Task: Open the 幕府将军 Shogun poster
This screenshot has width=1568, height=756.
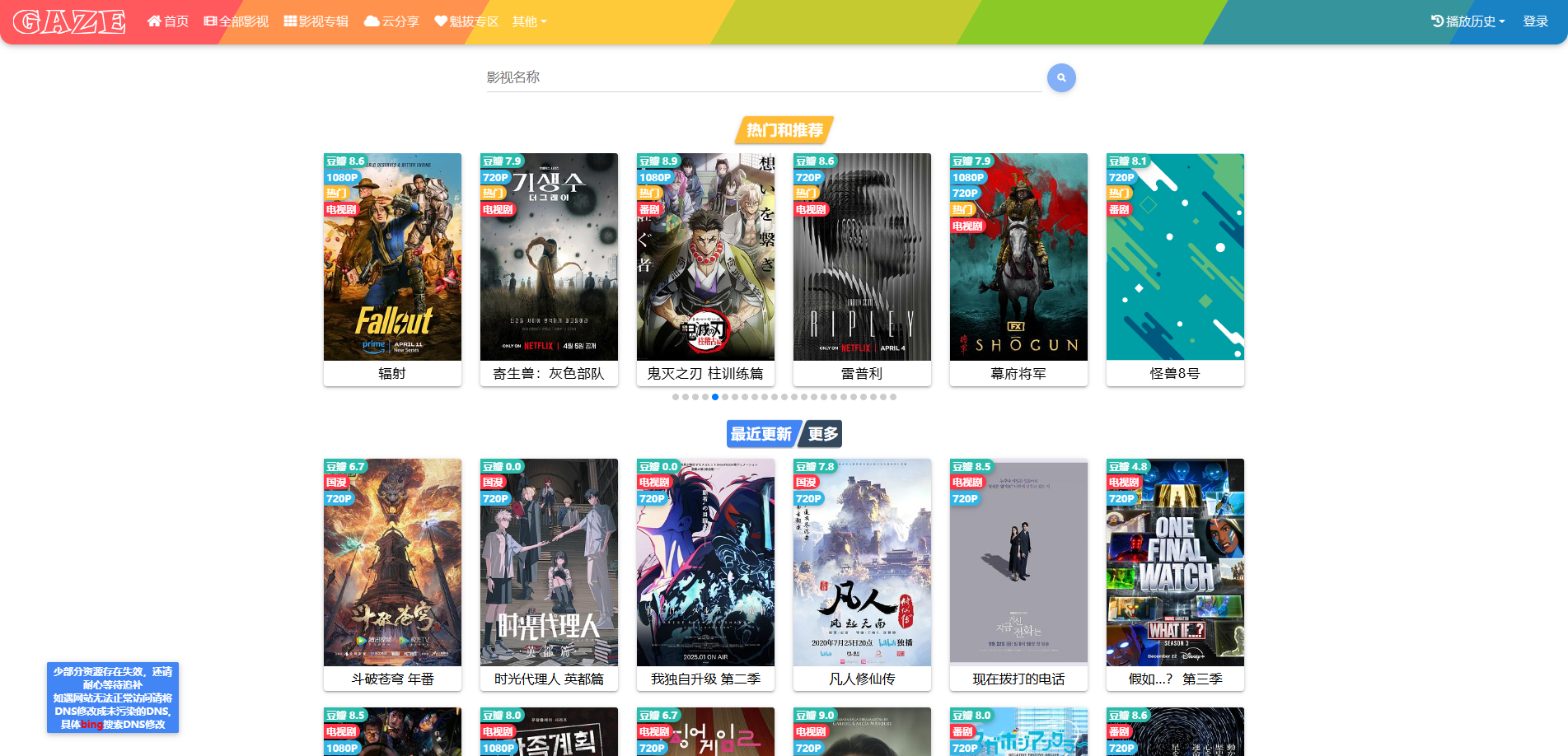Action: (x=1018, y=257)
